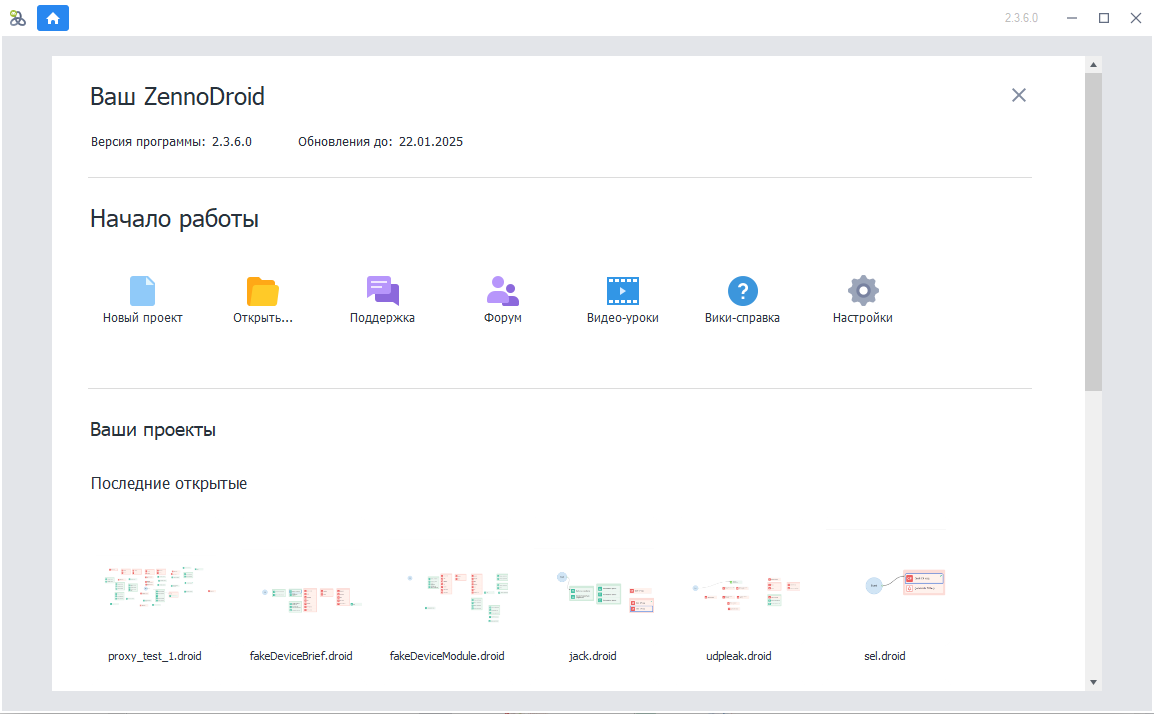The height and width of the screenshot is (714, 1154).
Task: Open Поддержка support chat icon
Action: point(382,291)
